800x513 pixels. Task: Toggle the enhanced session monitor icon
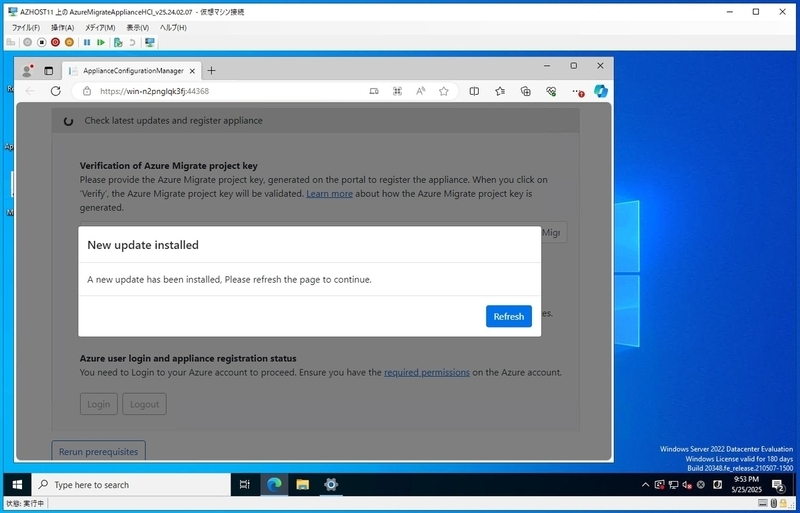[x=150, y=42]
